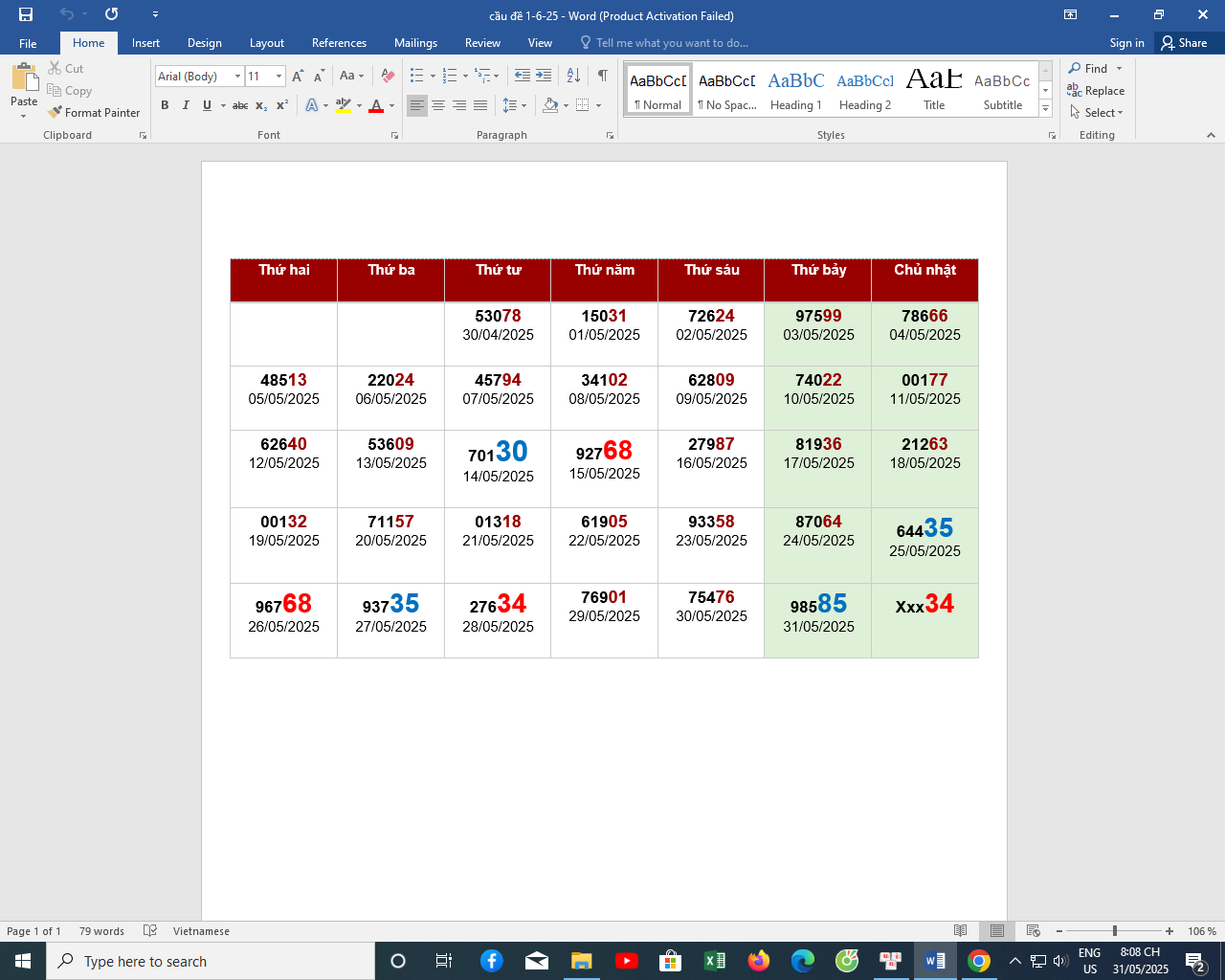This screenshot has width=1225, height=980.
Task: Click the Tell me search field
Action: click(x=672, y=43)
